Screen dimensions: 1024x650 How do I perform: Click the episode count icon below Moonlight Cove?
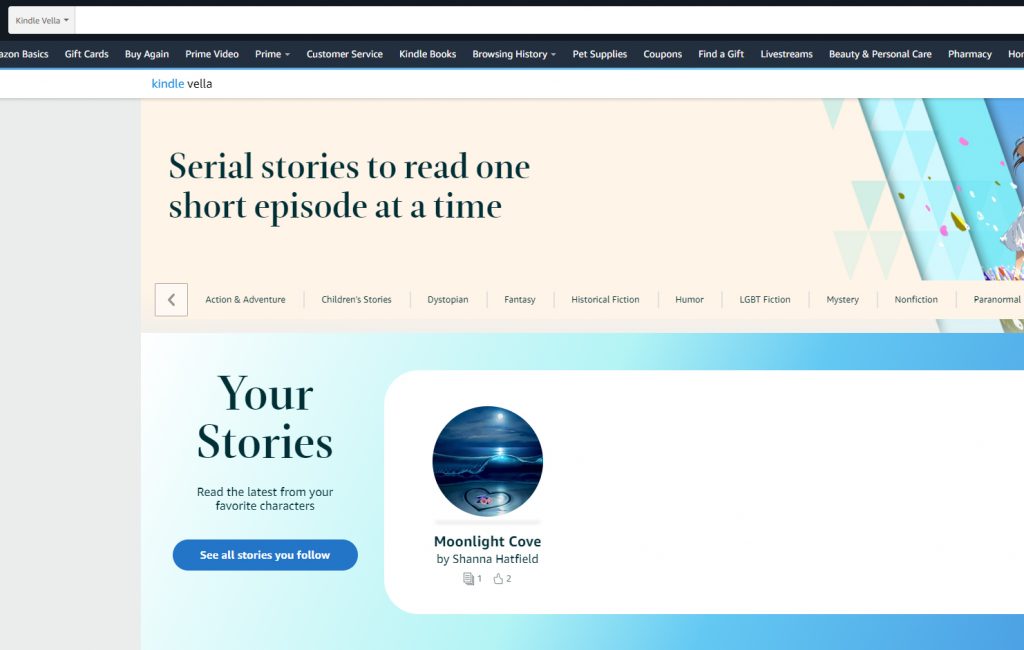click(468, 578)
